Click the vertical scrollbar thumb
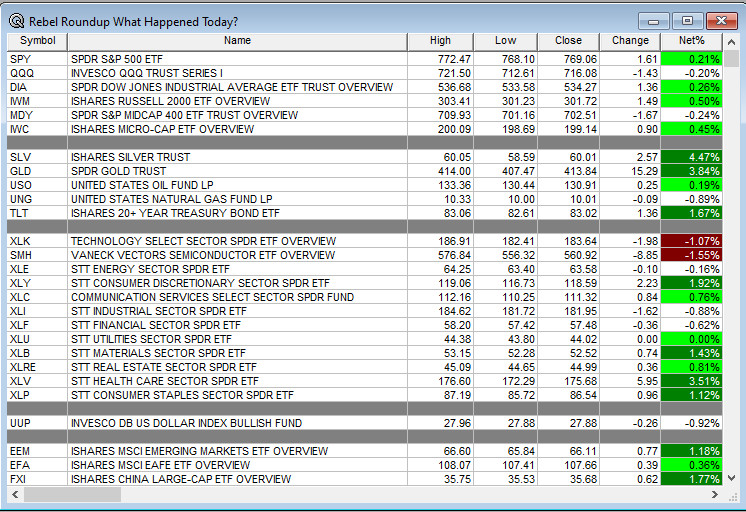The image size is (746, 512). tap(731, 59)
